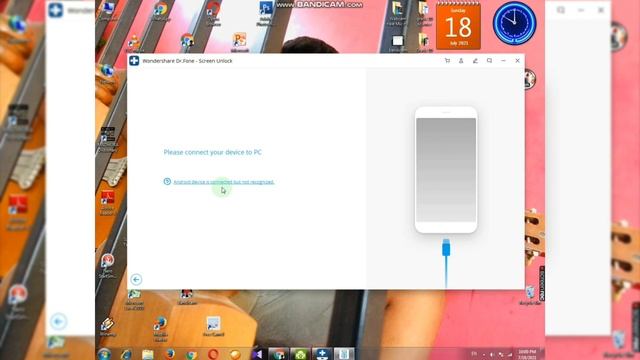Click the feedback pencil icon in title bar

475,61
